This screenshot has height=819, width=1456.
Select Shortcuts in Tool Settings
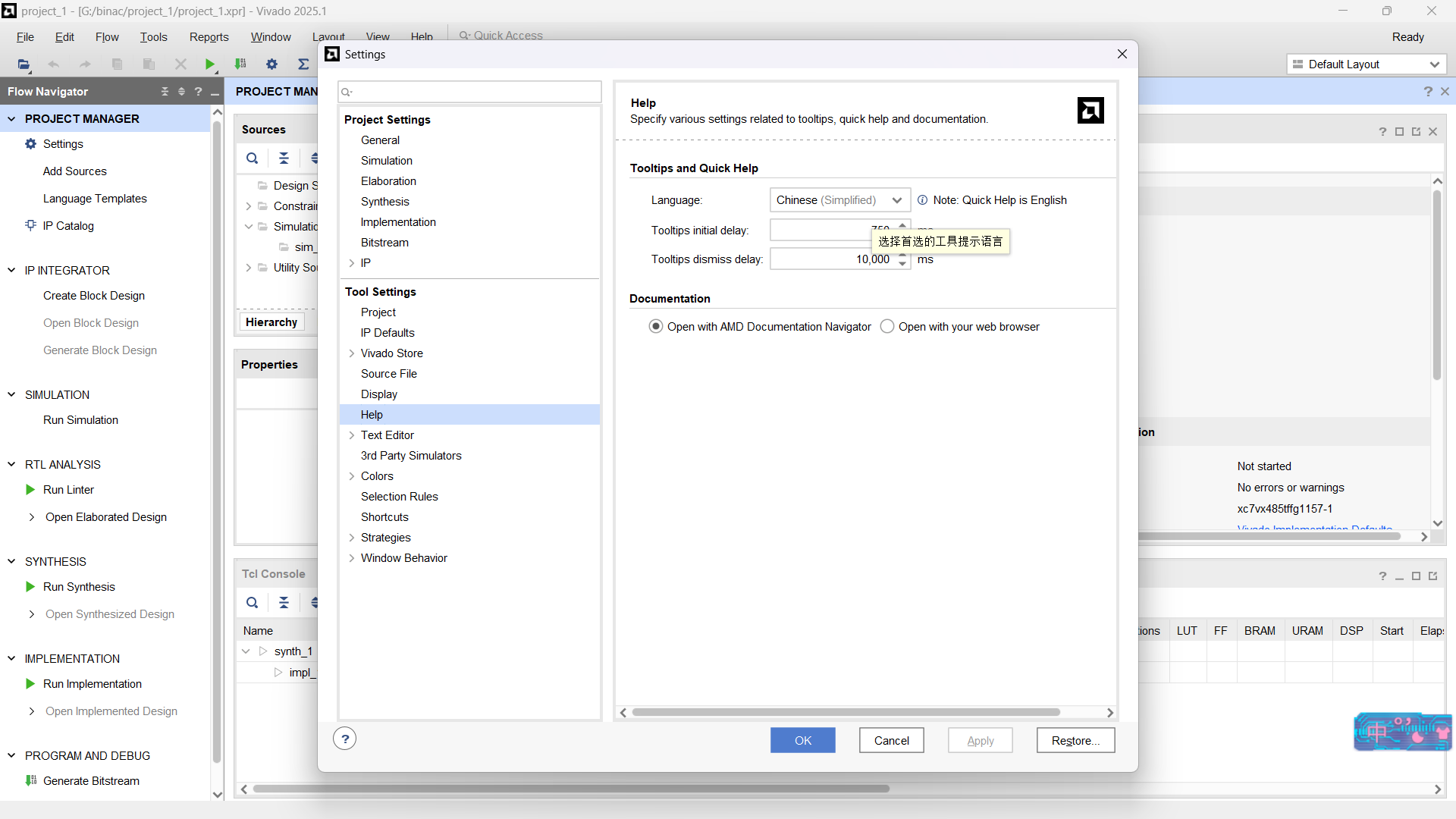pyautogui.click(x=384, y=517)
